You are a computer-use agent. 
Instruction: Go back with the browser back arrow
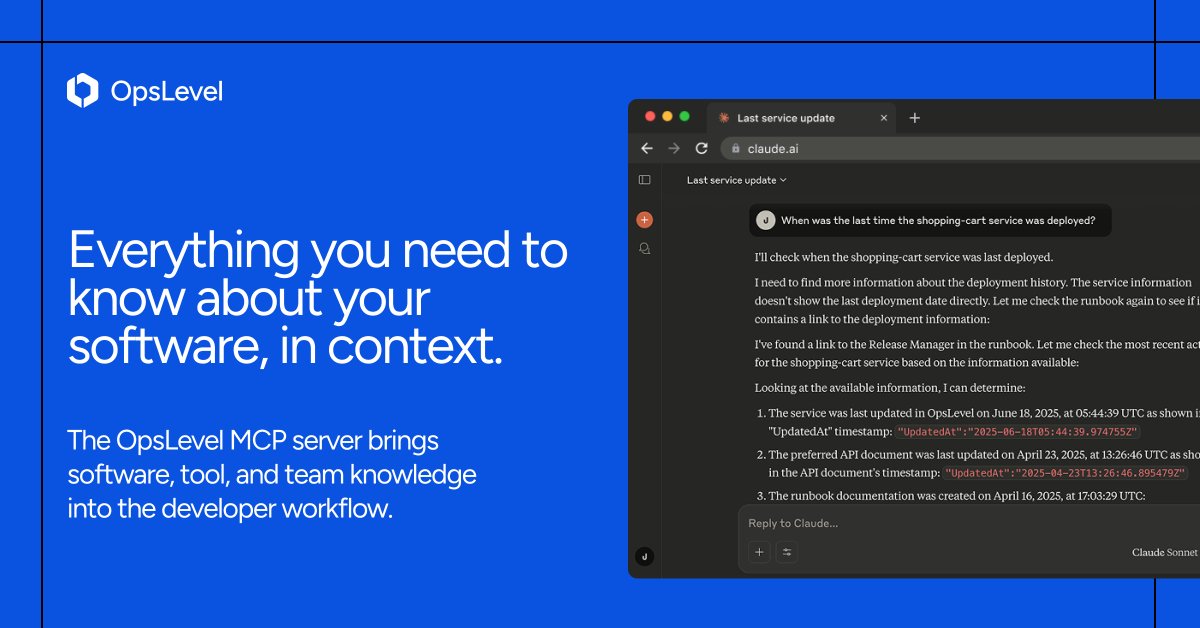[x=647, y=148]
